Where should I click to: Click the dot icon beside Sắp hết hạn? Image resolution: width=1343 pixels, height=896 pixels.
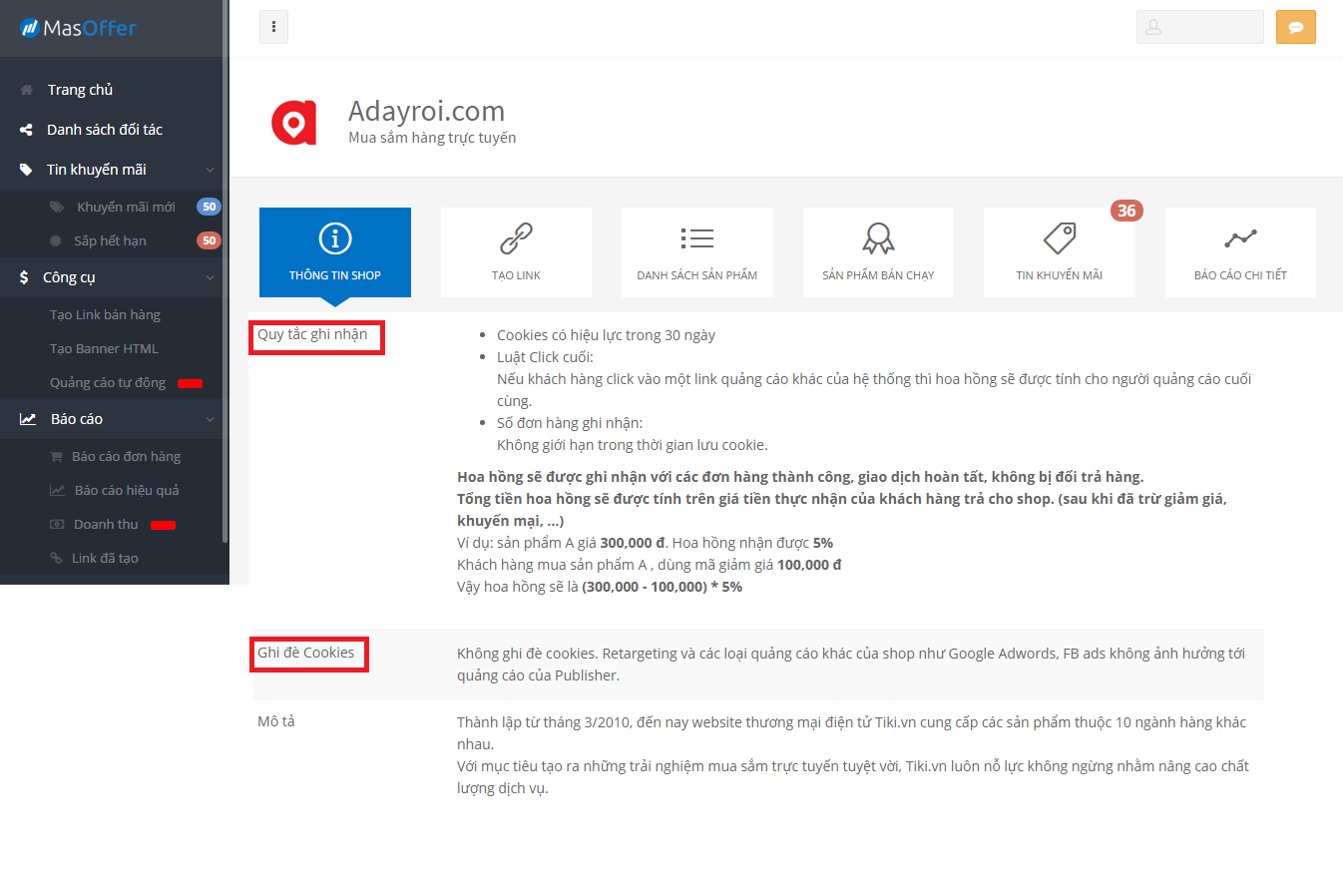pos(54,240)
